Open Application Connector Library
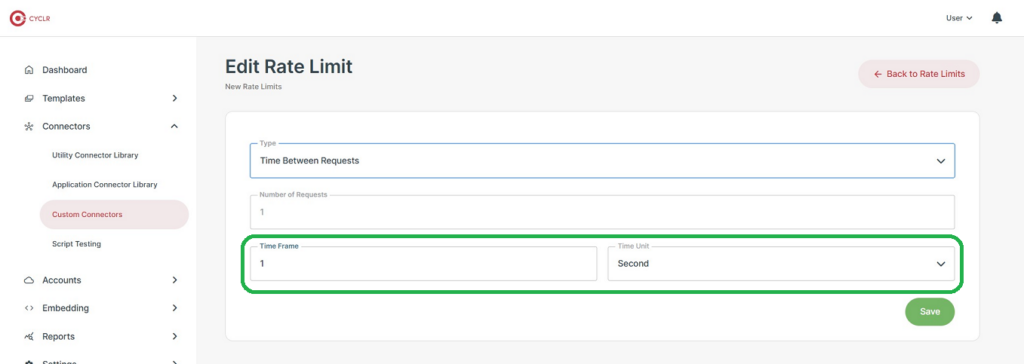Screen dimensions: 1024x364 [104, 185]
